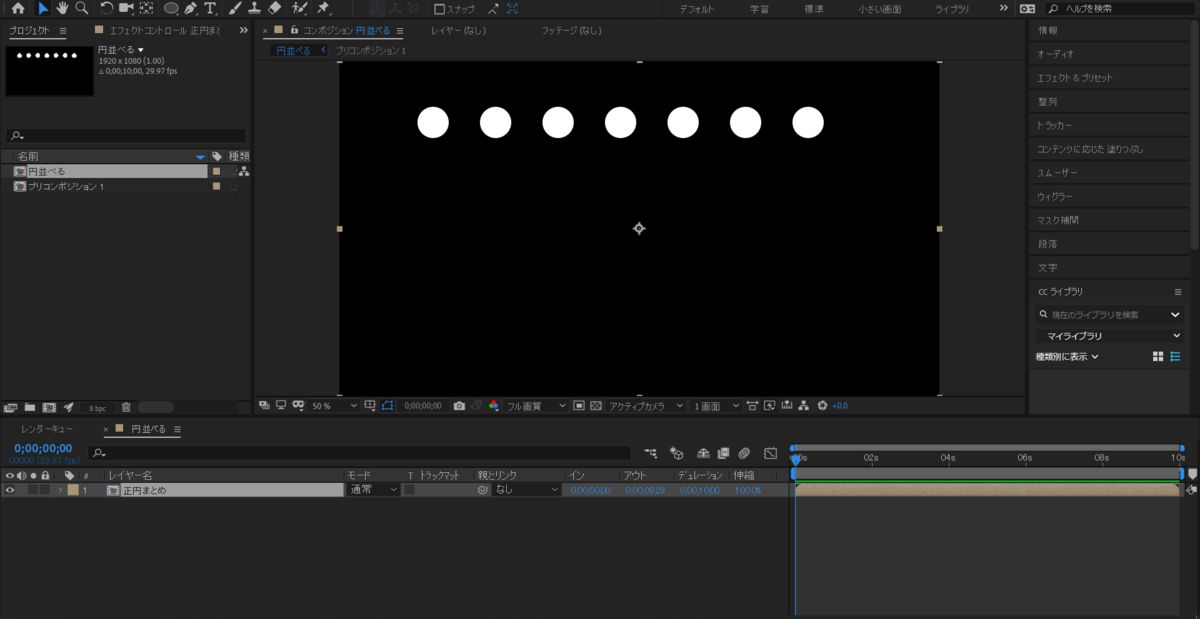Toggle region of interest icon in viewer

(579, 406)
